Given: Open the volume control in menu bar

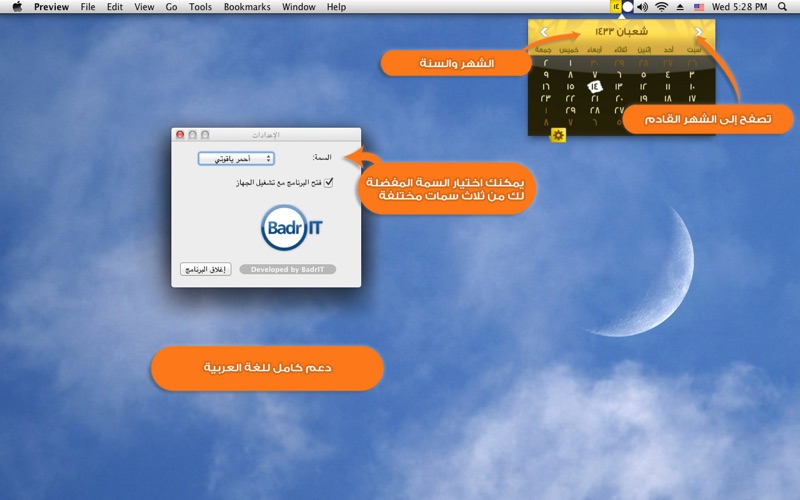Looking at the screenshot, I should click(x=643, y=7).
